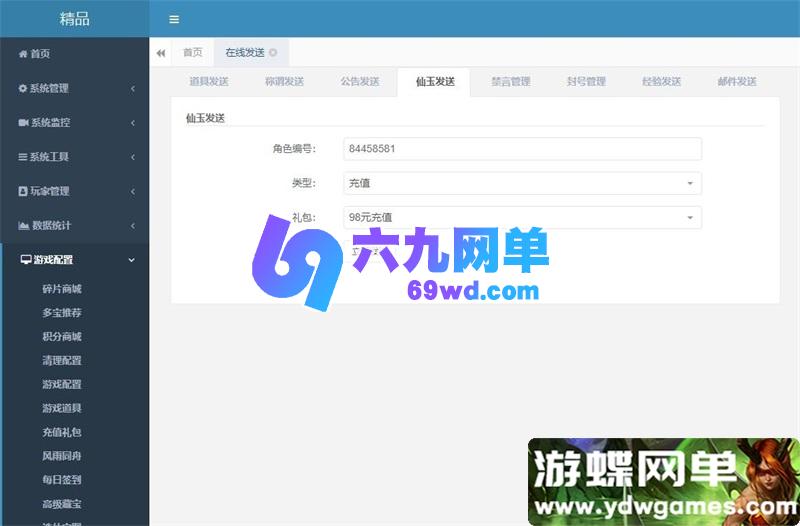
Task: Open 游戏道具 in the sidebar
Action: tap(62, 408)
